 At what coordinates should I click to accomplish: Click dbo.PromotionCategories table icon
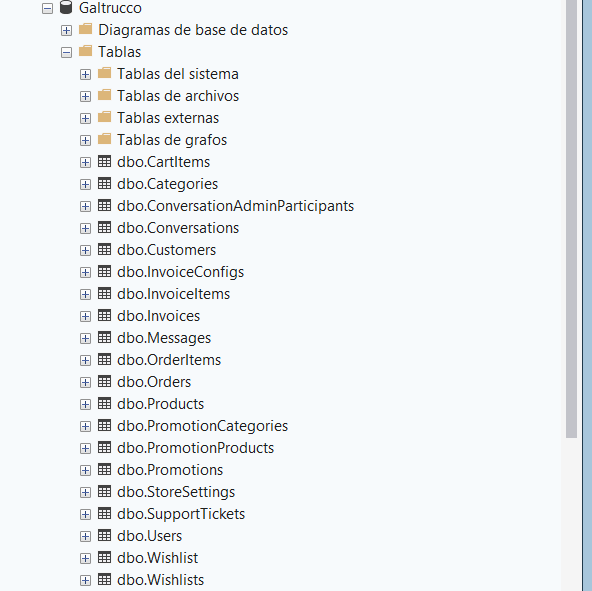click(105, 425)
